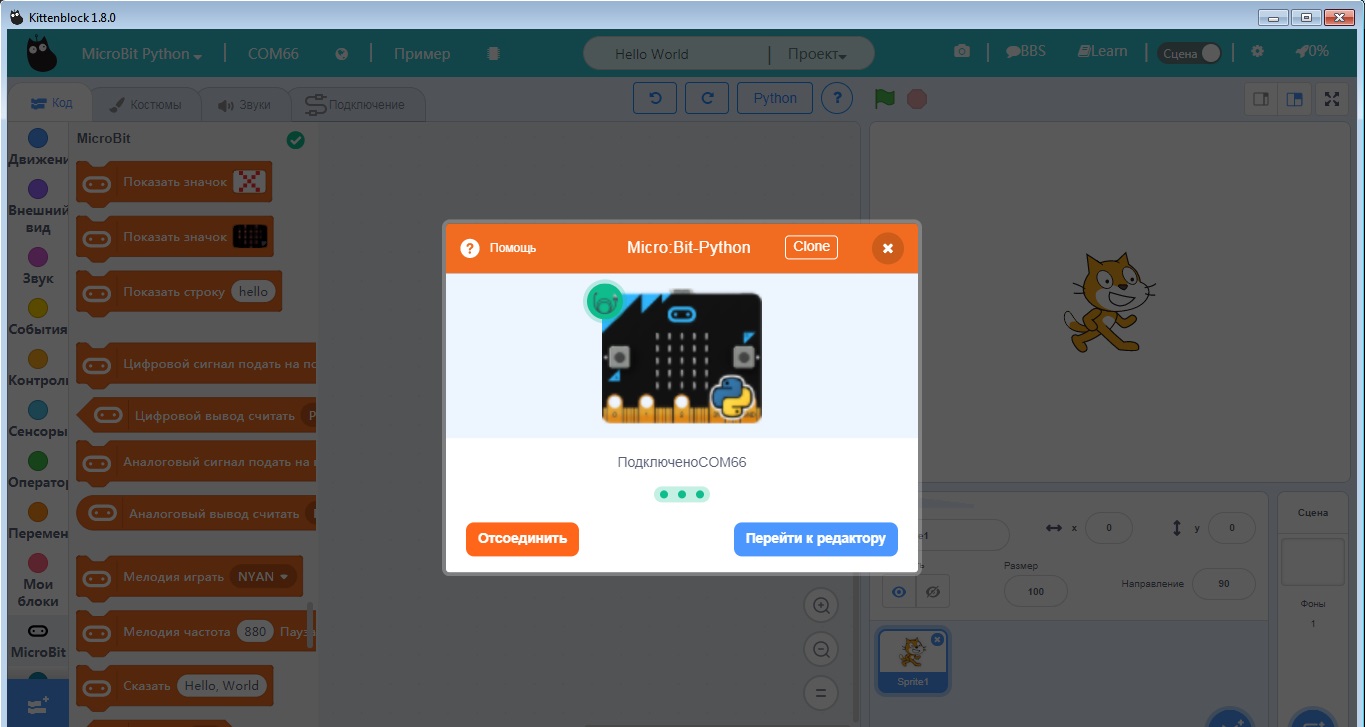Switch to the Код tab

coord(50,103)
